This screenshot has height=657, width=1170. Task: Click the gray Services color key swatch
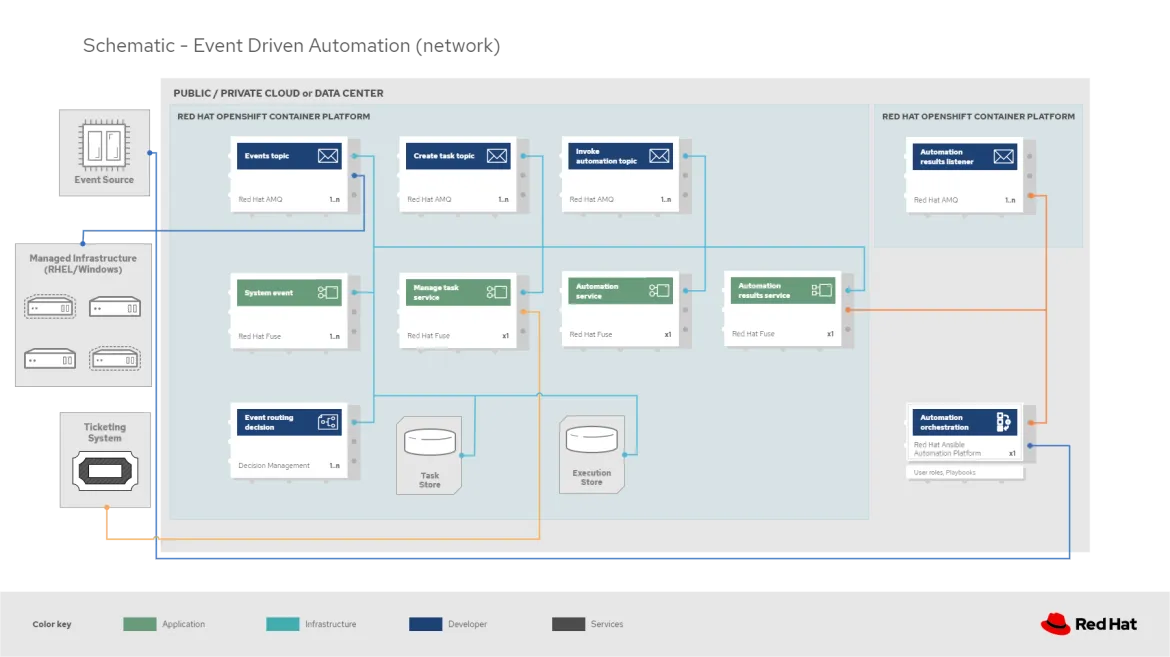coord(569,624)
